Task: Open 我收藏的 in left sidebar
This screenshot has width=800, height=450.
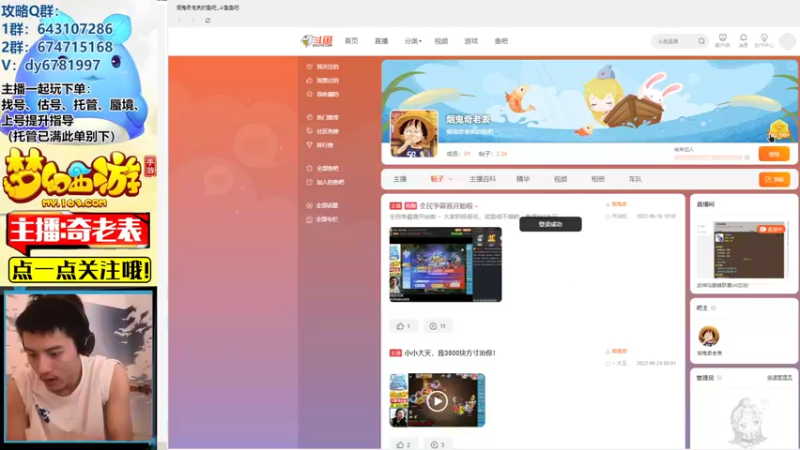Action: point(322,94)
